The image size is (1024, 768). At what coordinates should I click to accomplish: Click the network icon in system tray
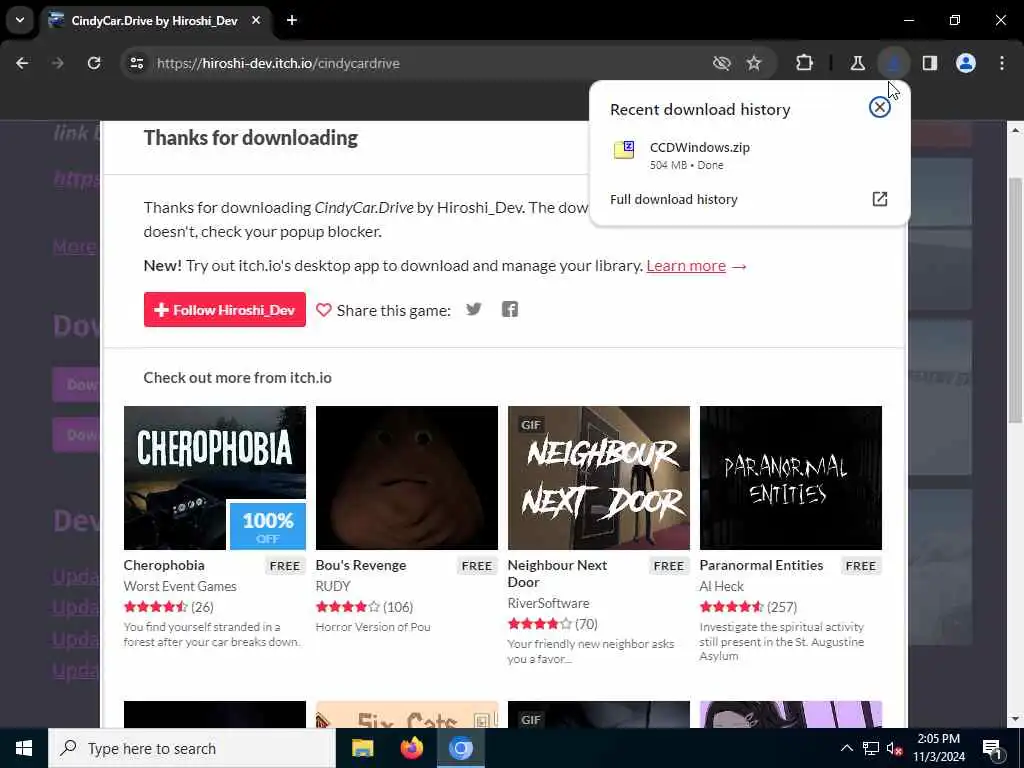point(871,748)
